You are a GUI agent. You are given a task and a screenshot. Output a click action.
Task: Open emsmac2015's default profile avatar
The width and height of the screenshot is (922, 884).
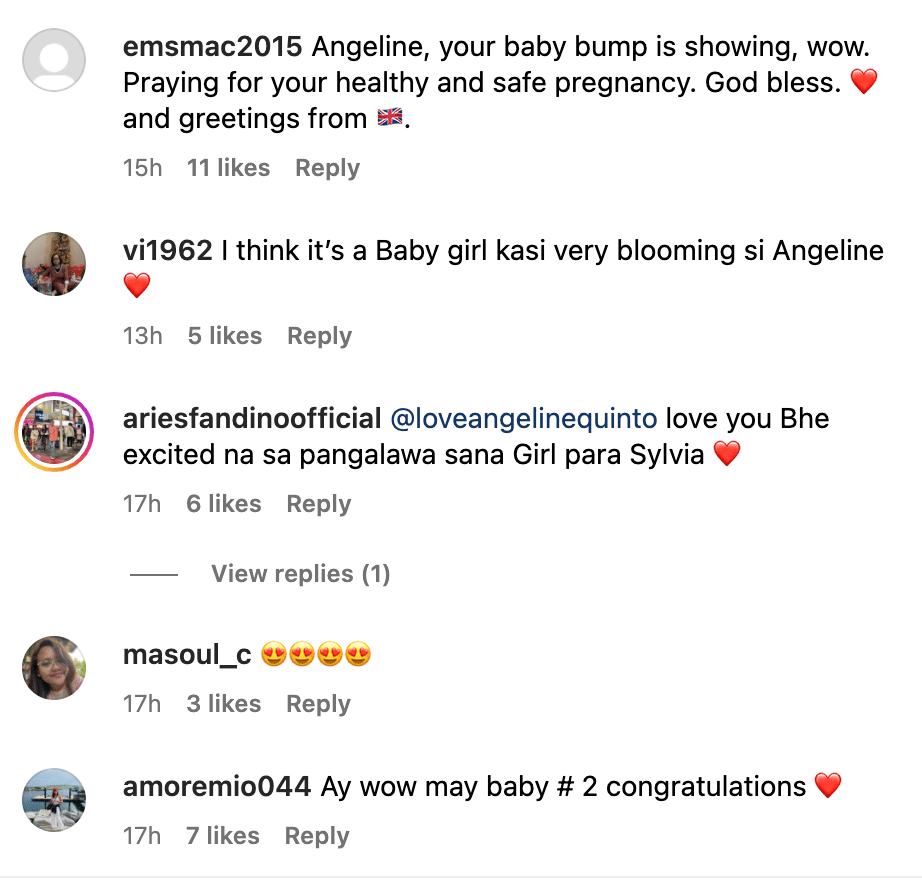click(54, 62)
